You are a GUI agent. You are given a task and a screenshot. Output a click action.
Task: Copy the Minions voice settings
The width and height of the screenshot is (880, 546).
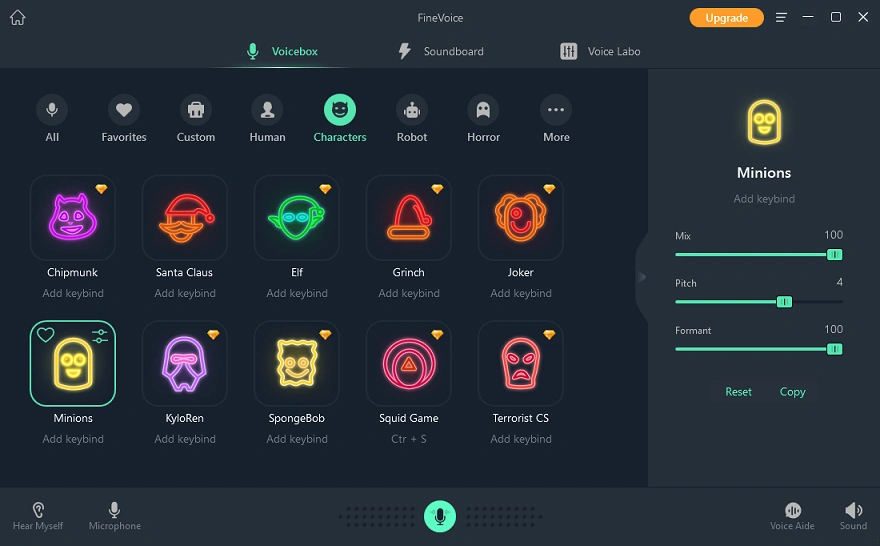point(792,392)
